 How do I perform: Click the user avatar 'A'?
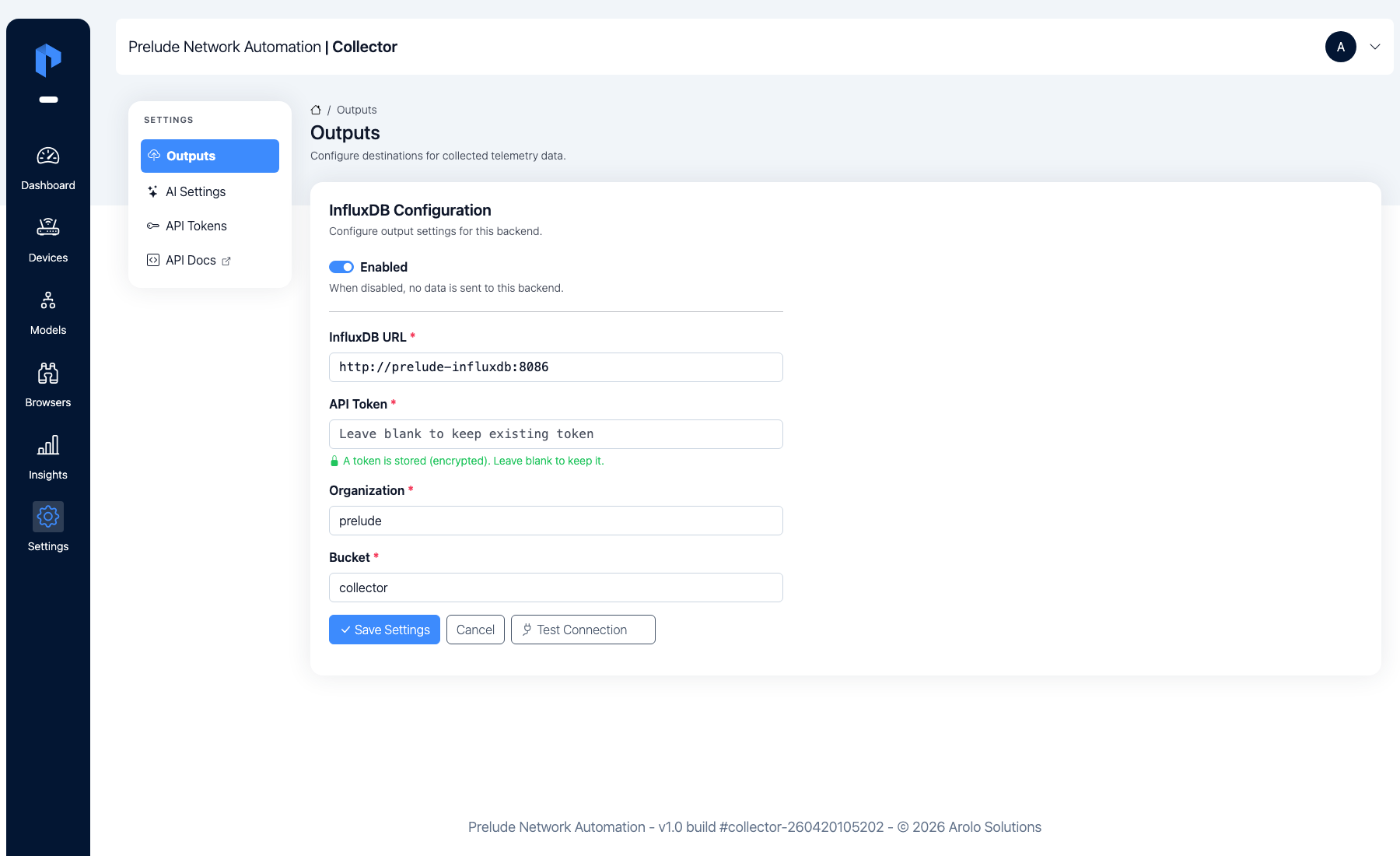point(1341,47)
